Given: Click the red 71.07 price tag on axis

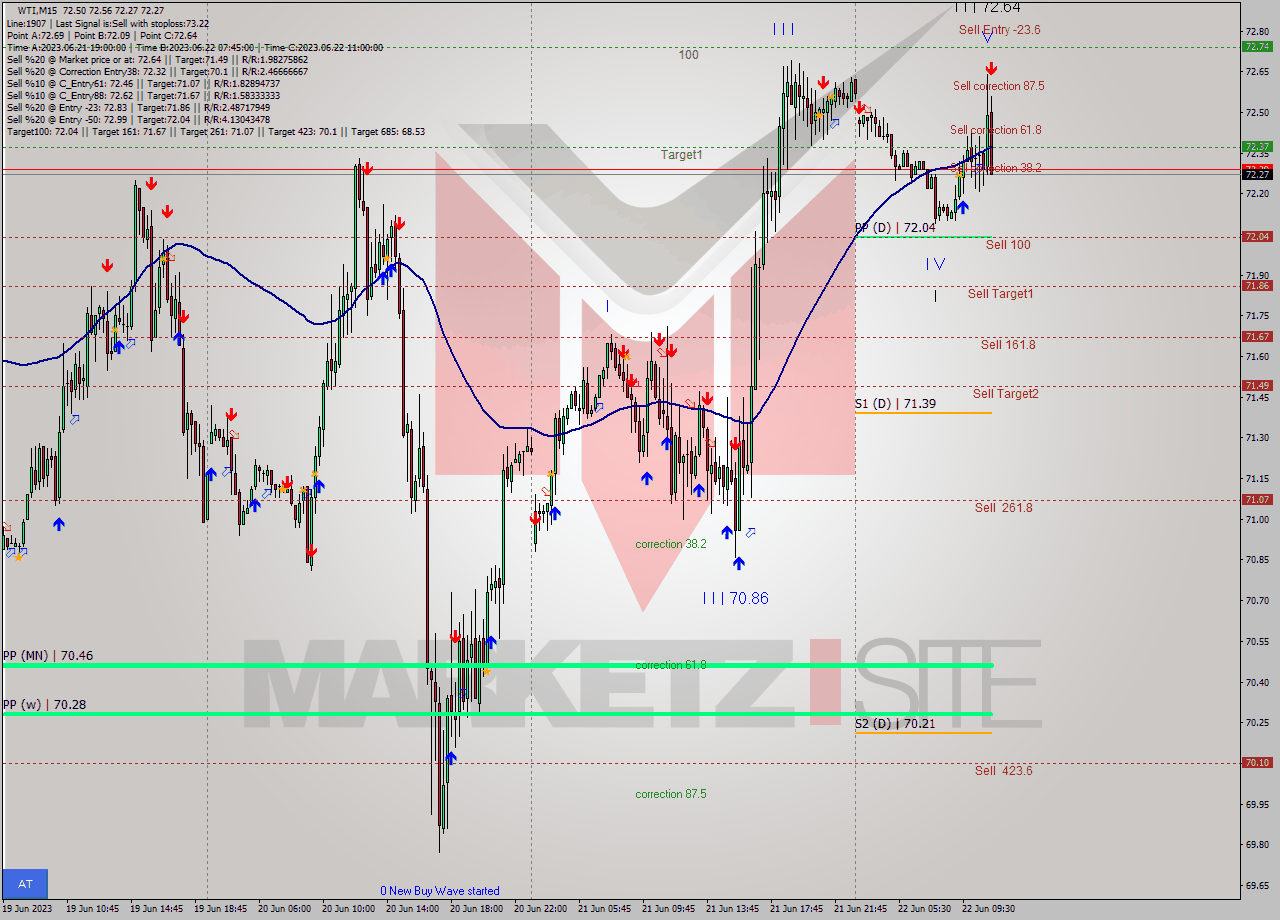Looking at the screenshot, I should [x=1257, y=500].
